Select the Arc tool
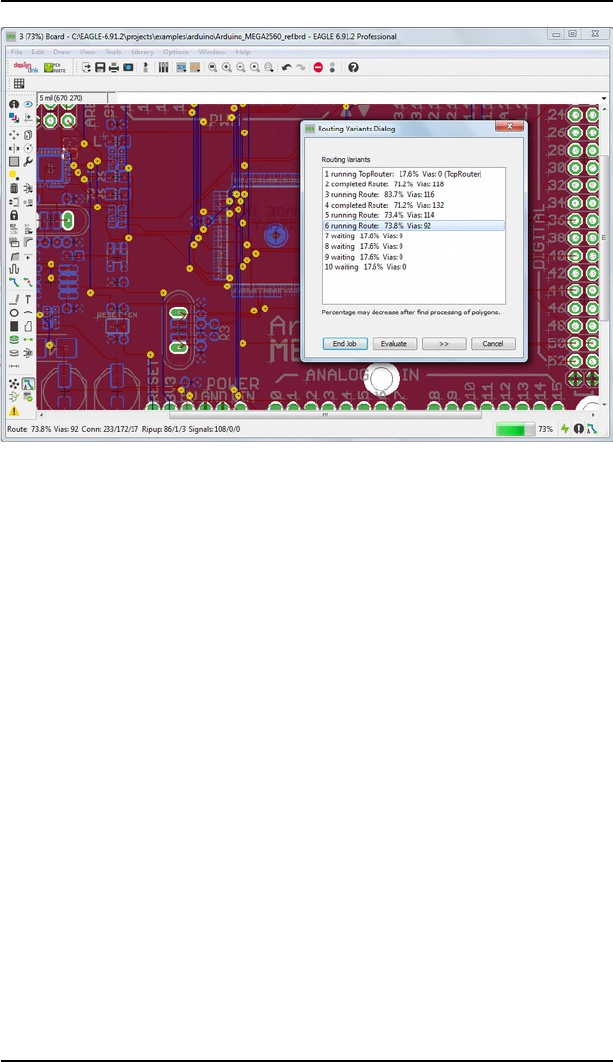This screenshot has height=1062, width=613. 28,312
